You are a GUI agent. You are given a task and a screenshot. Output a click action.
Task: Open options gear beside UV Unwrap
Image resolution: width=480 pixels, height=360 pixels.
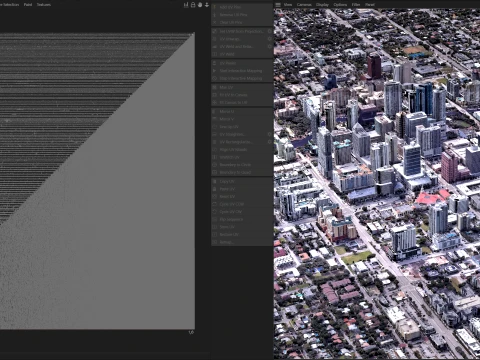[270, 39]
